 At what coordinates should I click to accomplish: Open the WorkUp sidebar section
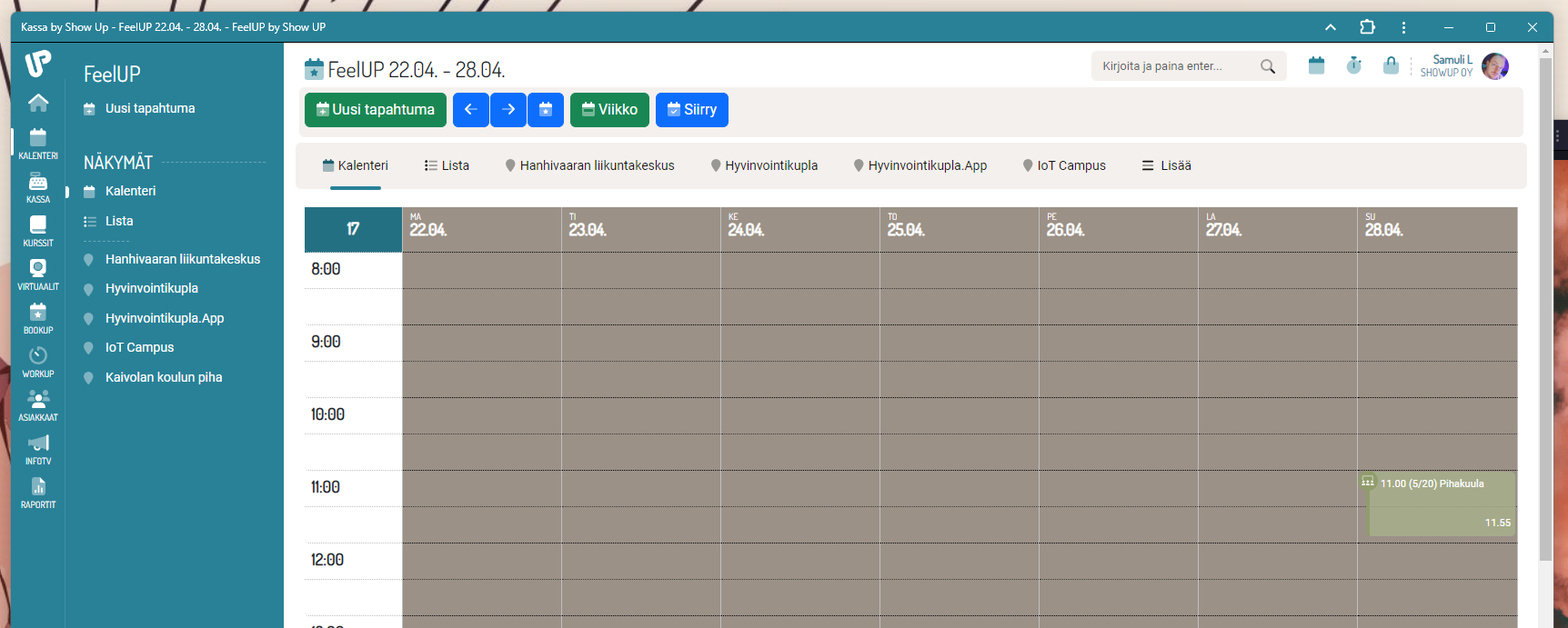pos(38,361)
